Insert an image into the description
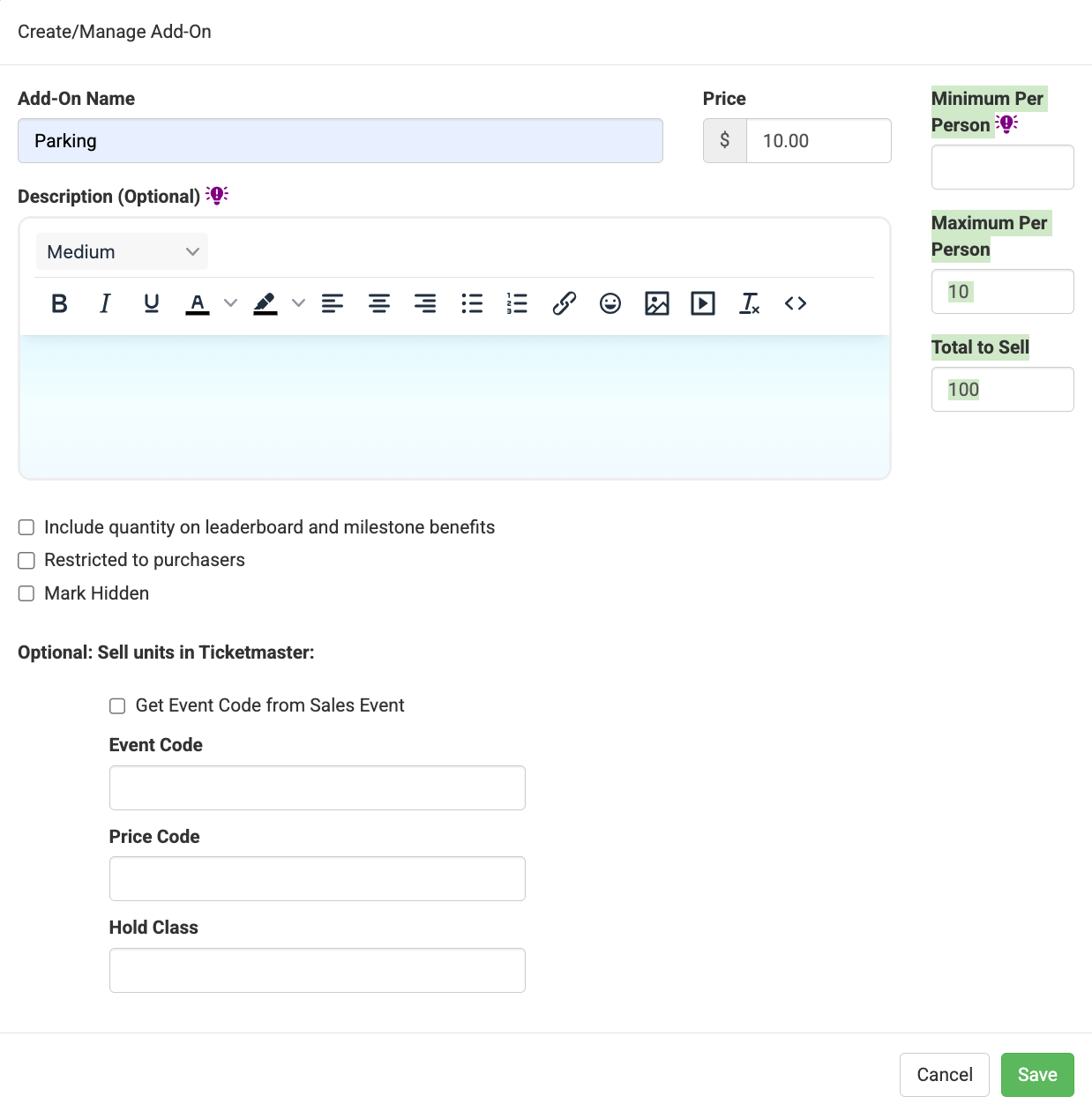Image resolution: width=1092 pixels, height=1111 pixels. (657, 303)
